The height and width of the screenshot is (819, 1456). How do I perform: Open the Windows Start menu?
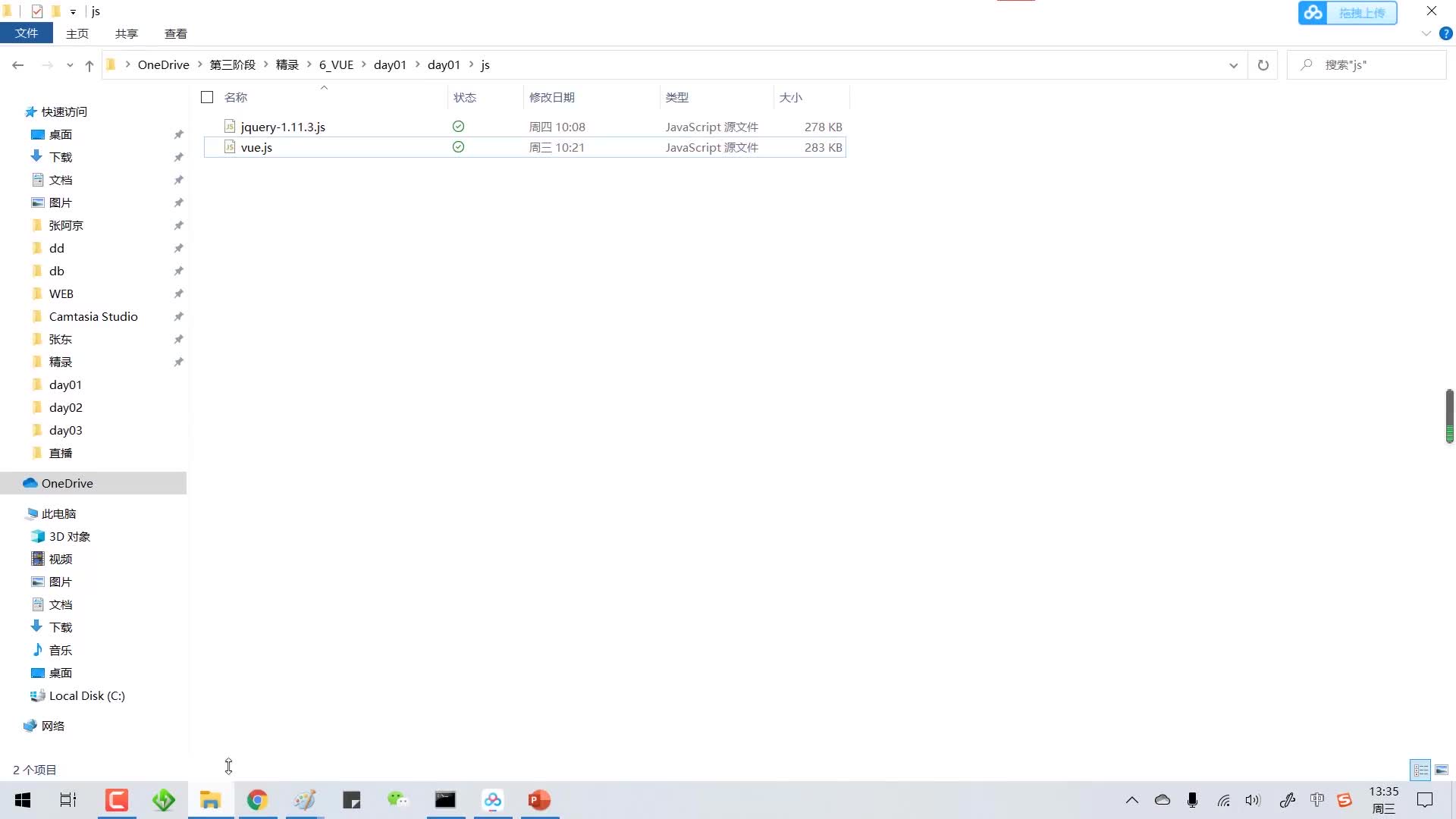(x=23, y=800)
